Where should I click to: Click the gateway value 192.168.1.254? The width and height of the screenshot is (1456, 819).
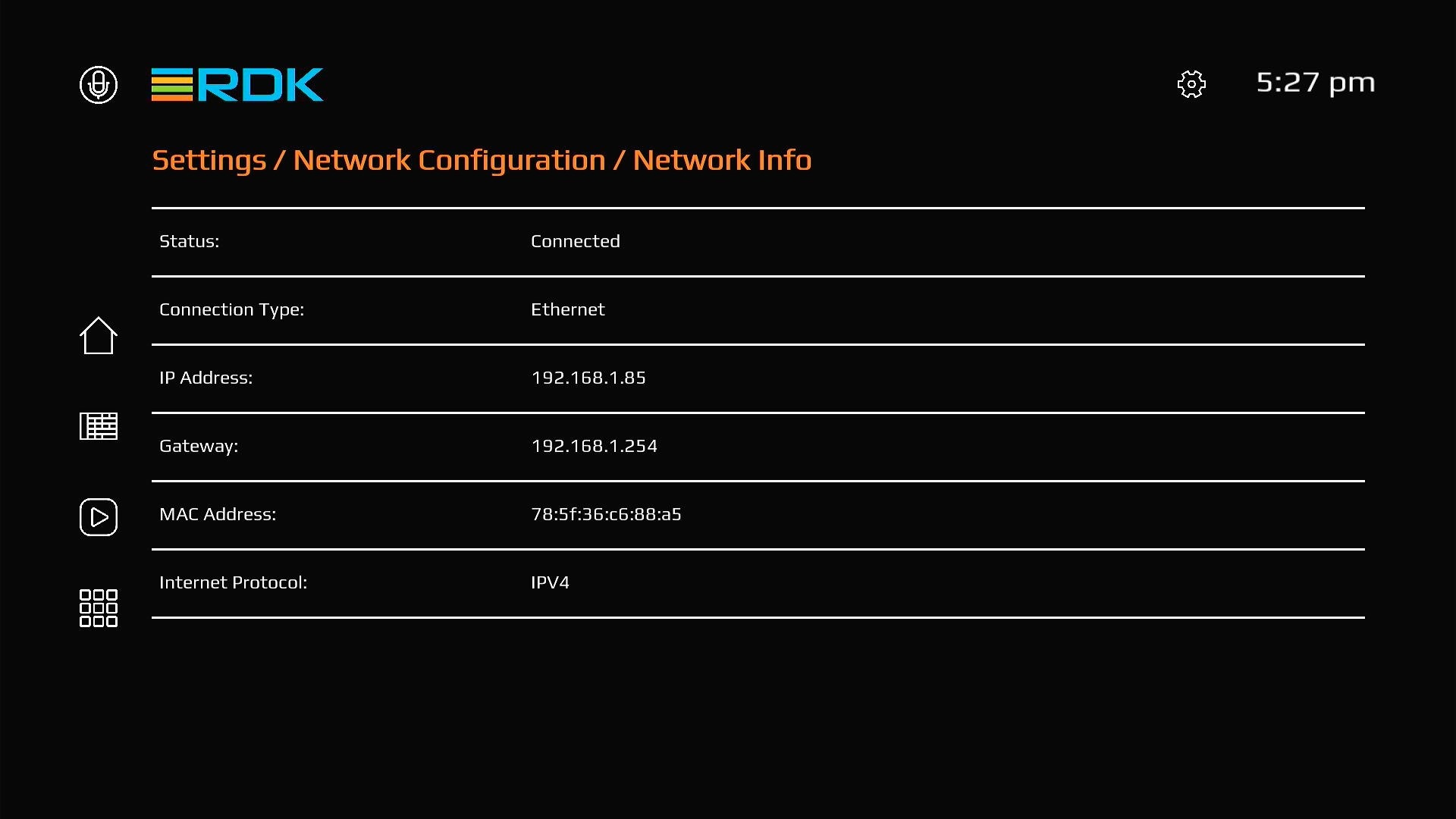(594, 446)
